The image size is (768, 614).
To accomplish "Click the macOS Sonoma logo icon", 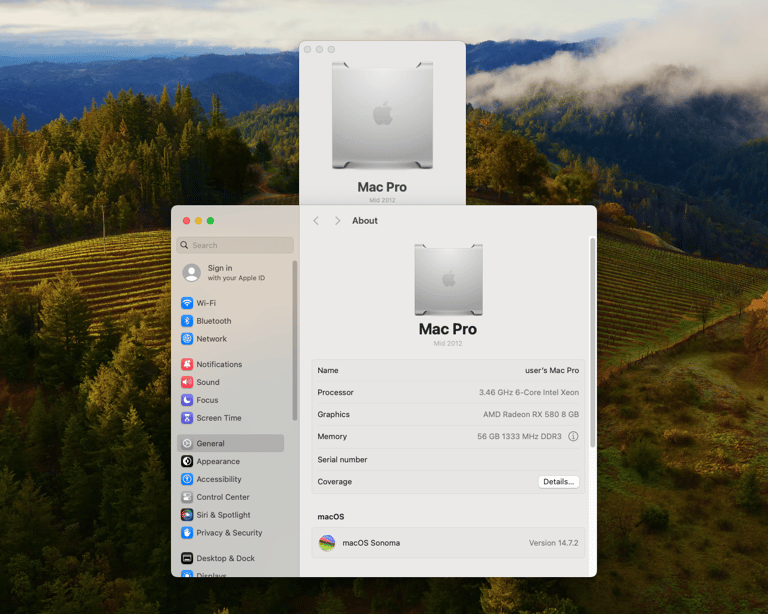I will click(327, 543).
